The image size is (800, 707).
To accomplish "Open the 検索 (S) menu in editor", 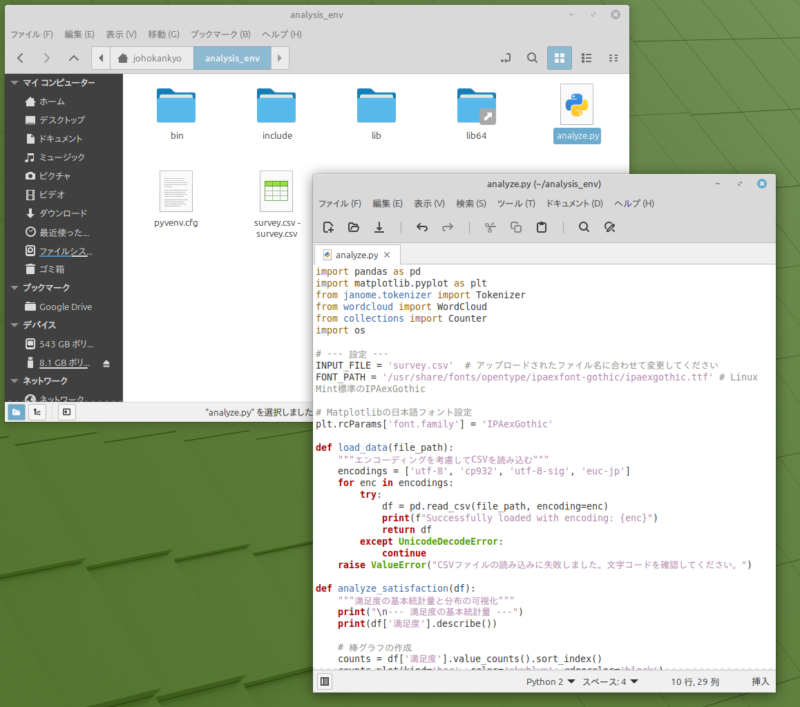I will (x=471, y=203).
